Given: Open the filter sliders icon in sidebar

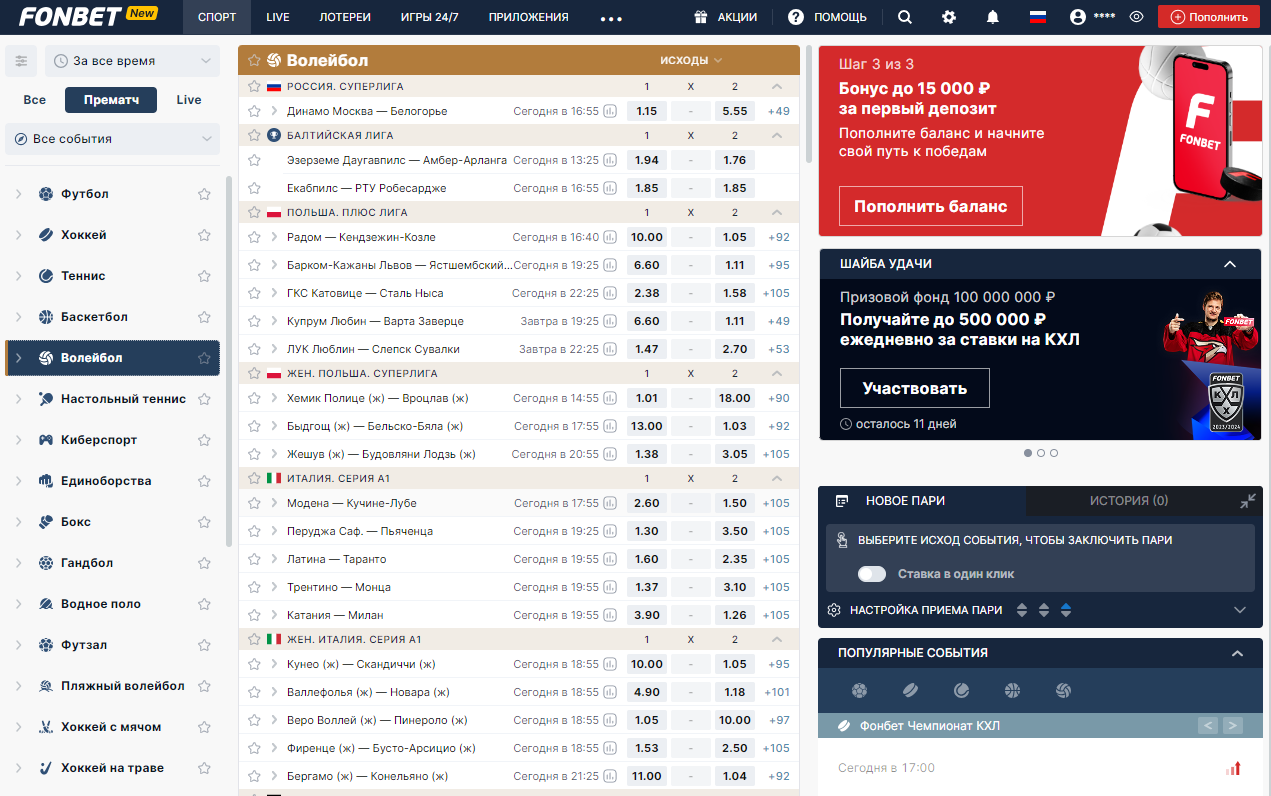Looking at the screenshot, I should coord(21,61).
